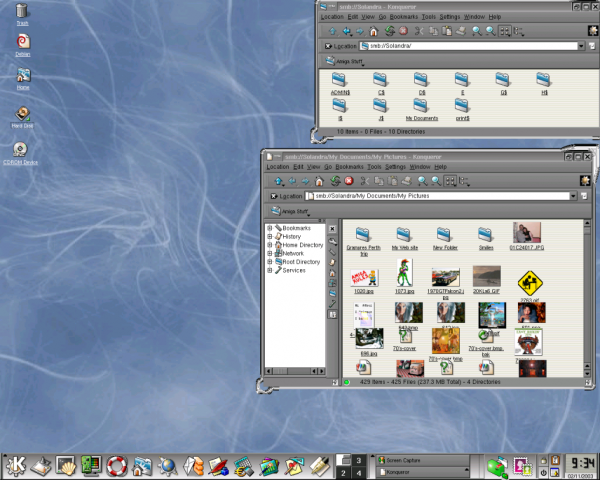Open the life-preserver Help Center icon
Screen dimensions: 600x480
(x=116, y=466)
